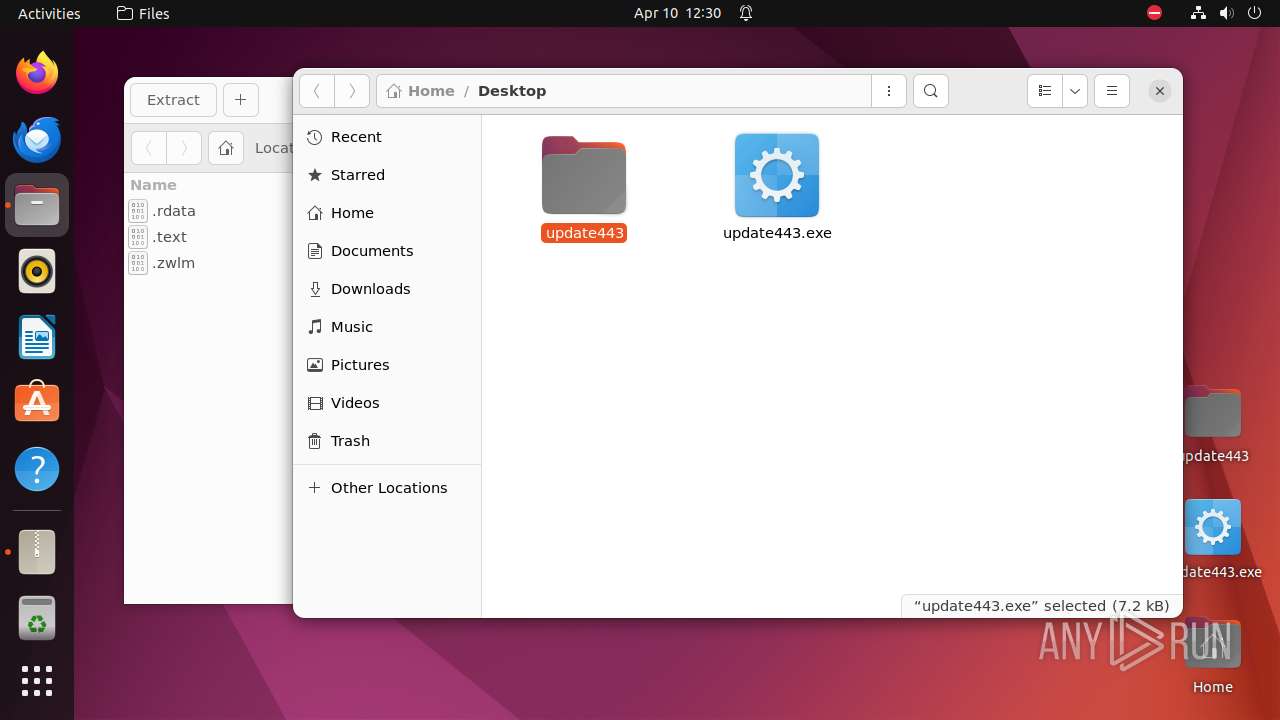Viewport: 1280px width, 720px height.
Task: Select update443.exe file in Files window
Action: pyautogui.click(x=777, y=189)
